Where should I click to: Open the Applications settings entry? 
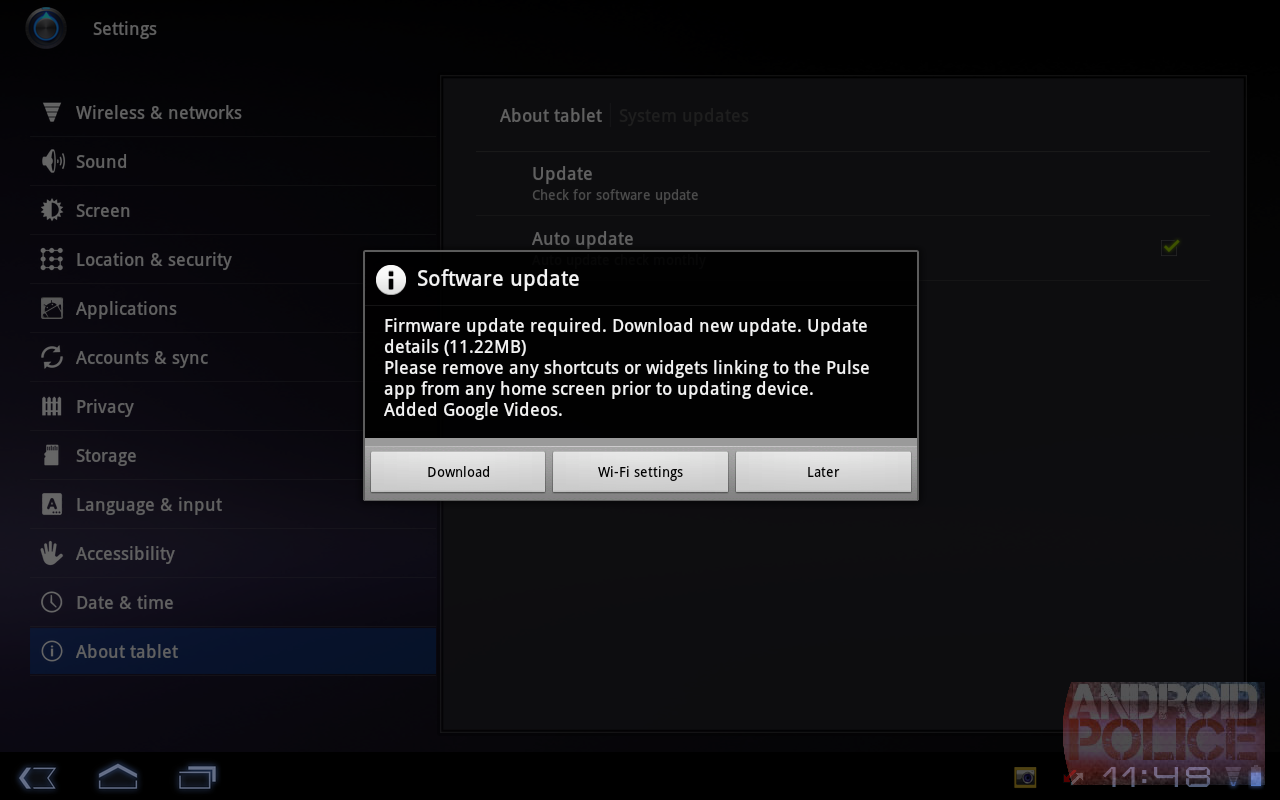(233, 308)
